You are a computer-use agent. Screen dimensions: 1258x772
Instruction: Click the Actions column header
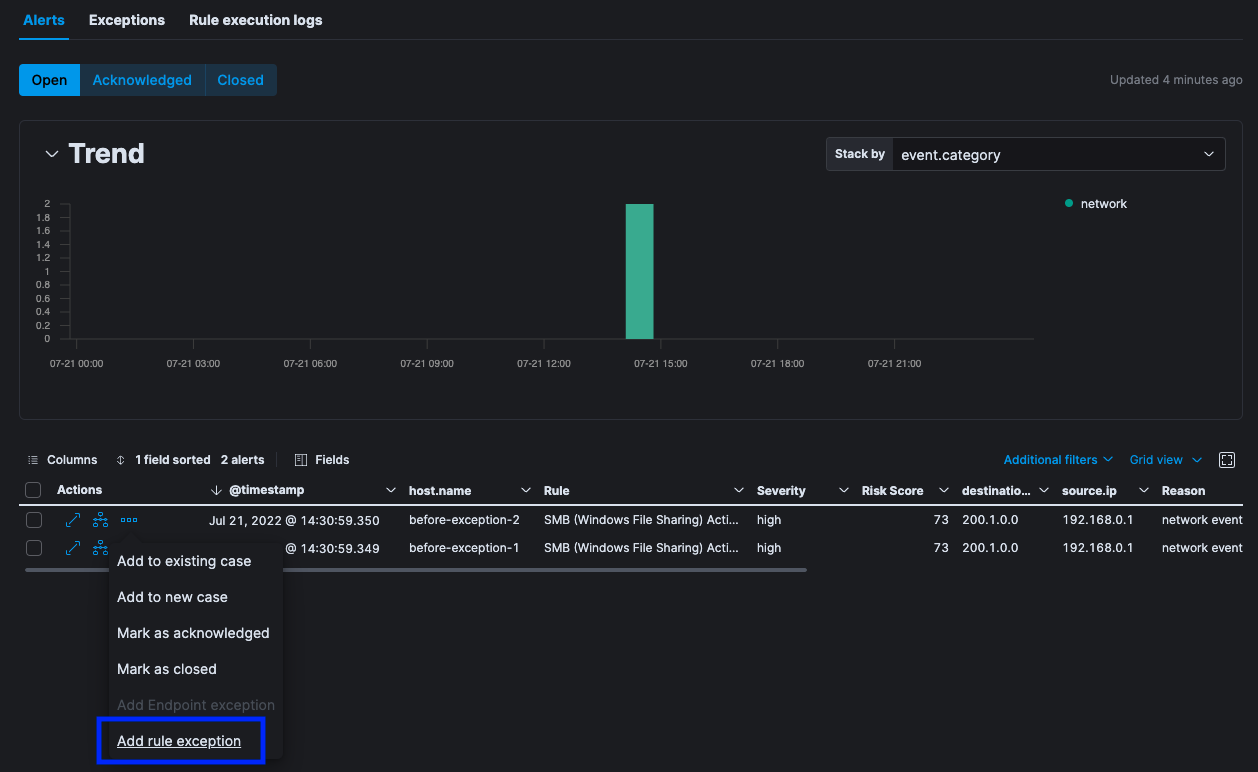[x=80, y=490]
